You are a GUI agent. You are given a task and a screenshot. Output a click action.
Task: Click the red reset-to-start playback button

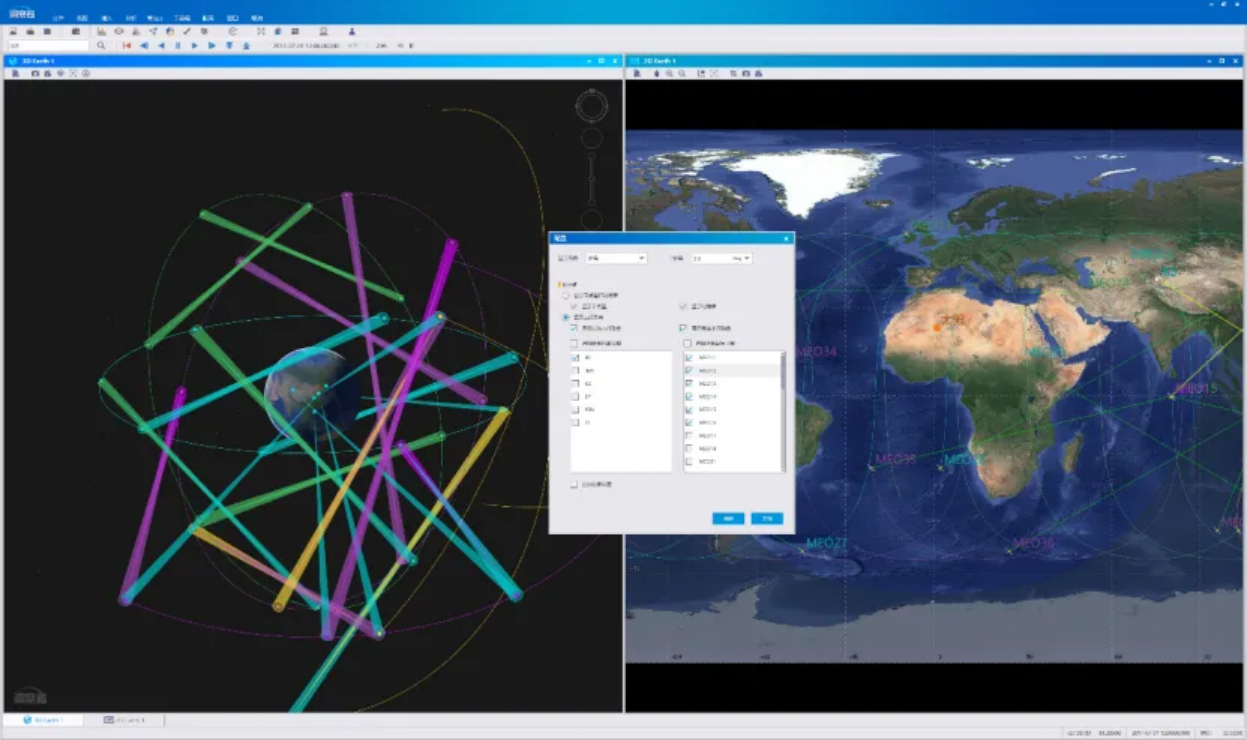pos(127,46)
